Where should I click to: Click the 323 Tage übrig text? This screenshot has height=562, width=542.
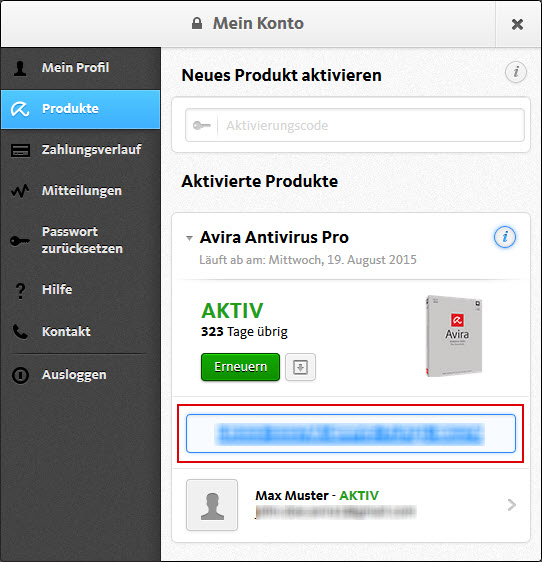tap(244, 332)
